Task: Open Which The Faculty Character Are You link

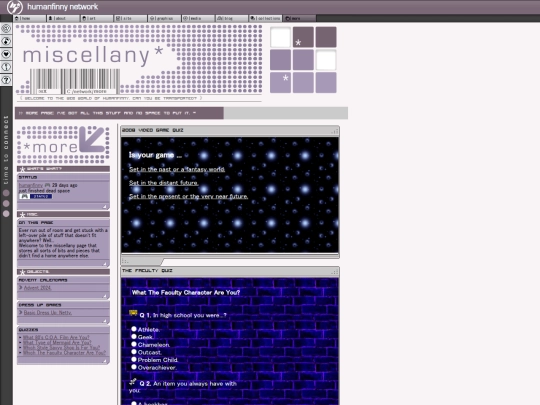Action: click(64, 353)
